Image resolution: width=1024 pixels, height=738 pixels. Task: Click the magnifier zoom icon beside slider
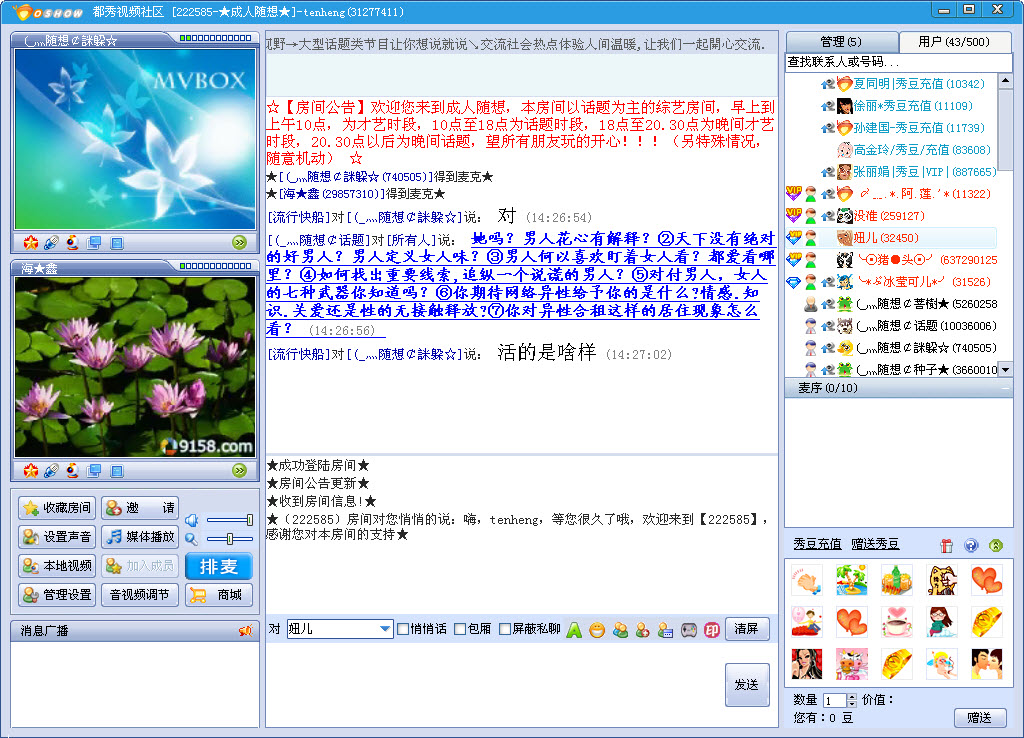click(x=191, y=539)
